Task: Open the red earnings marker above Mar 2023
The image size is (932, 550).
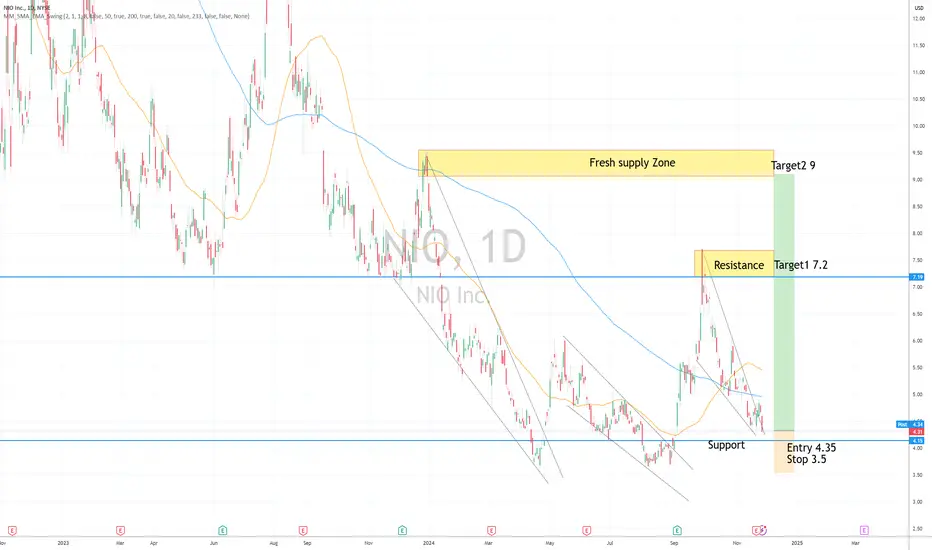Action: [x=120, y=530]
